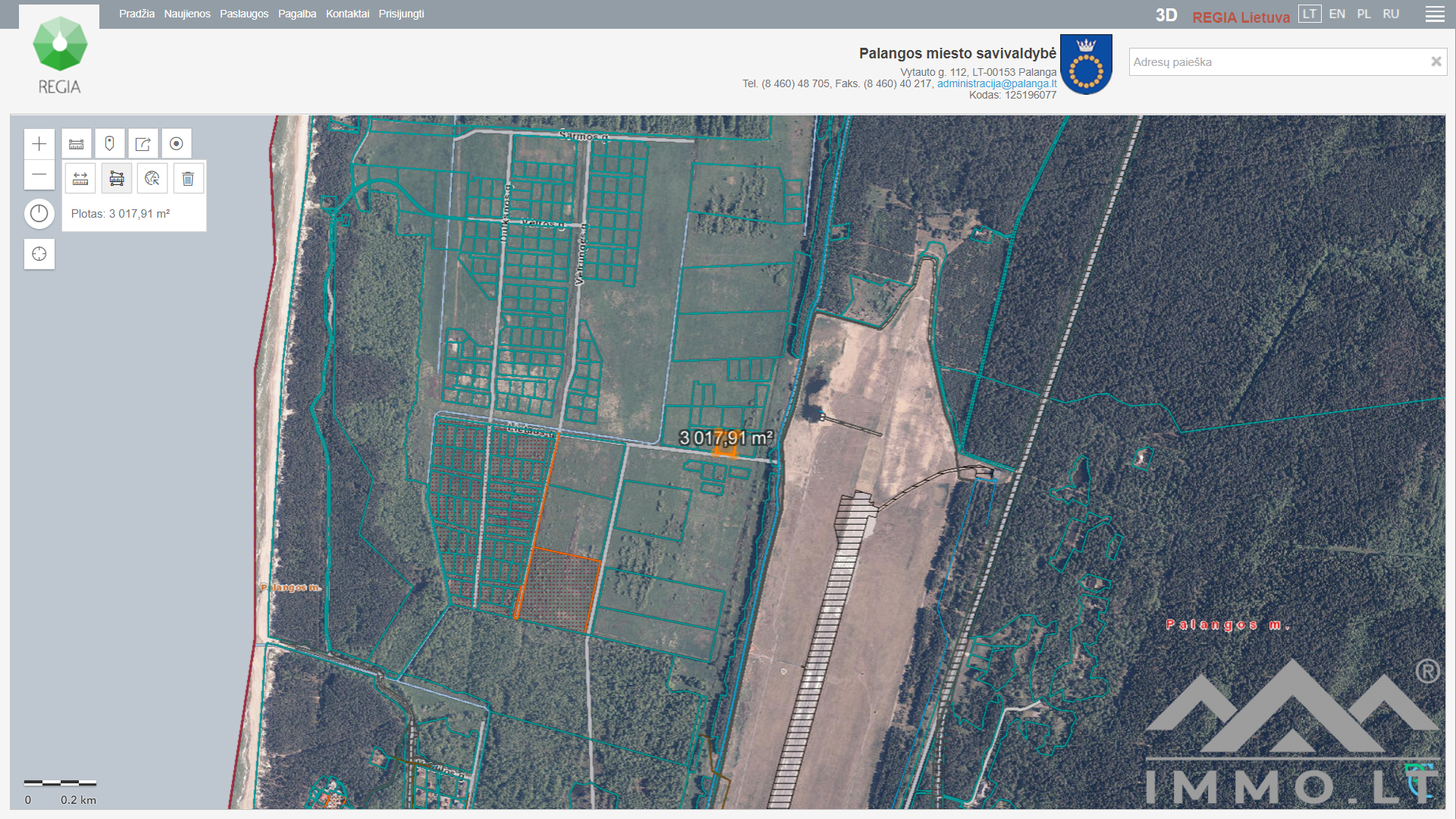Screen dimensions: 1456x819
Task: Open the Naujienos menu item
Action: (x=187, y=14)
